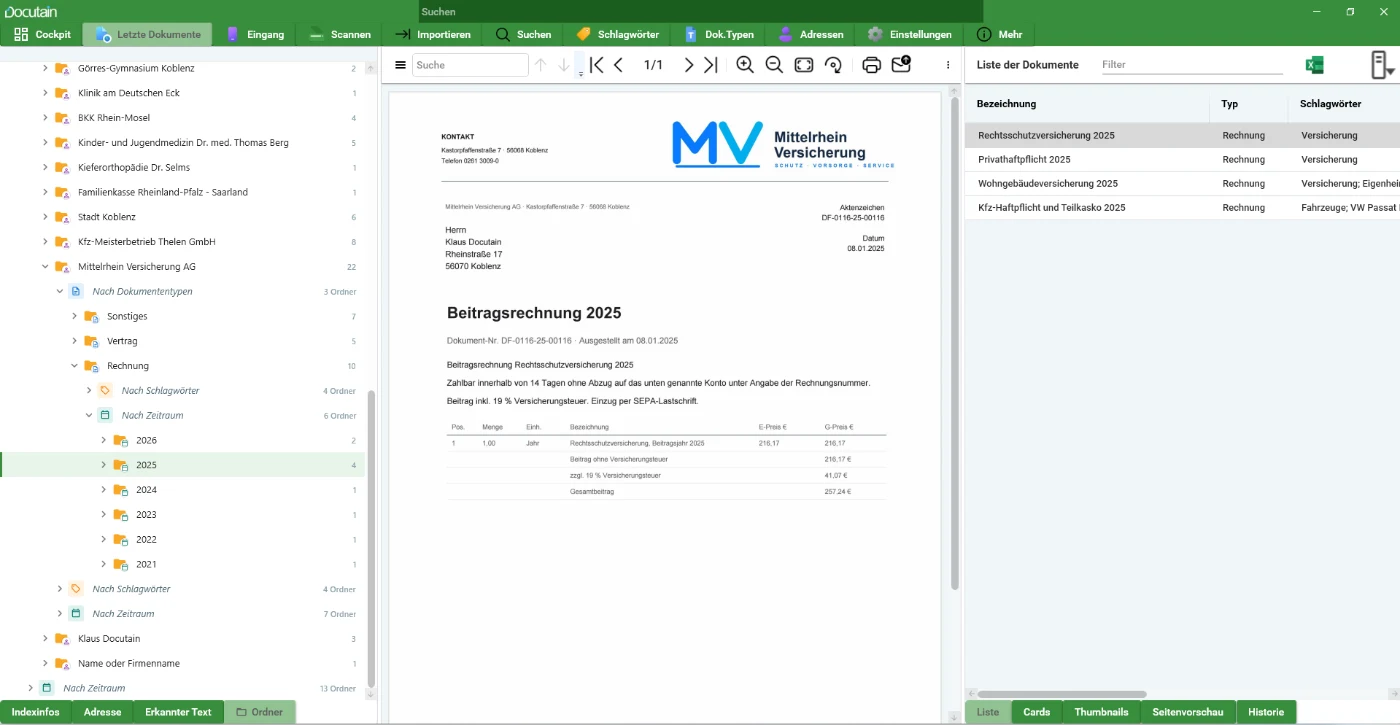The width and height of the screenshot is (1400, 725).
Task: Show the Erkannter Text tab
Action: point(178,712)
